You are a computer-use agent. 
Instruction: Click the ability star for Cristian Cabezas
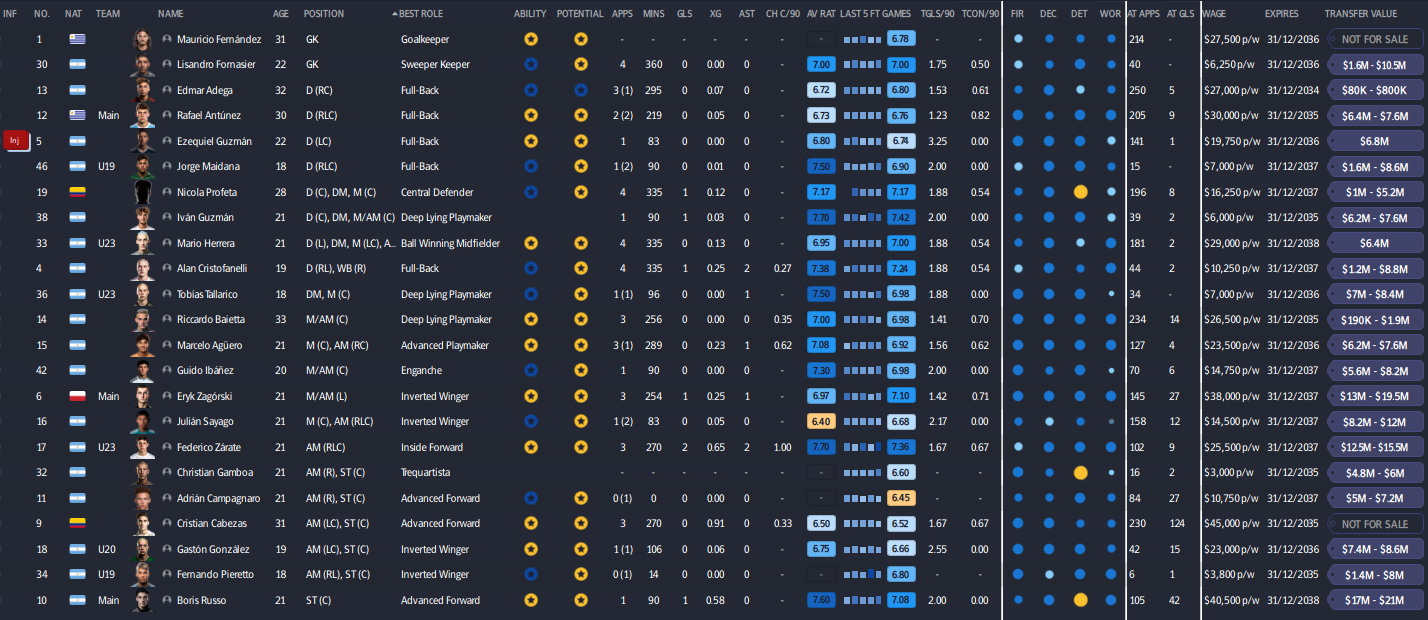point(531,523)
